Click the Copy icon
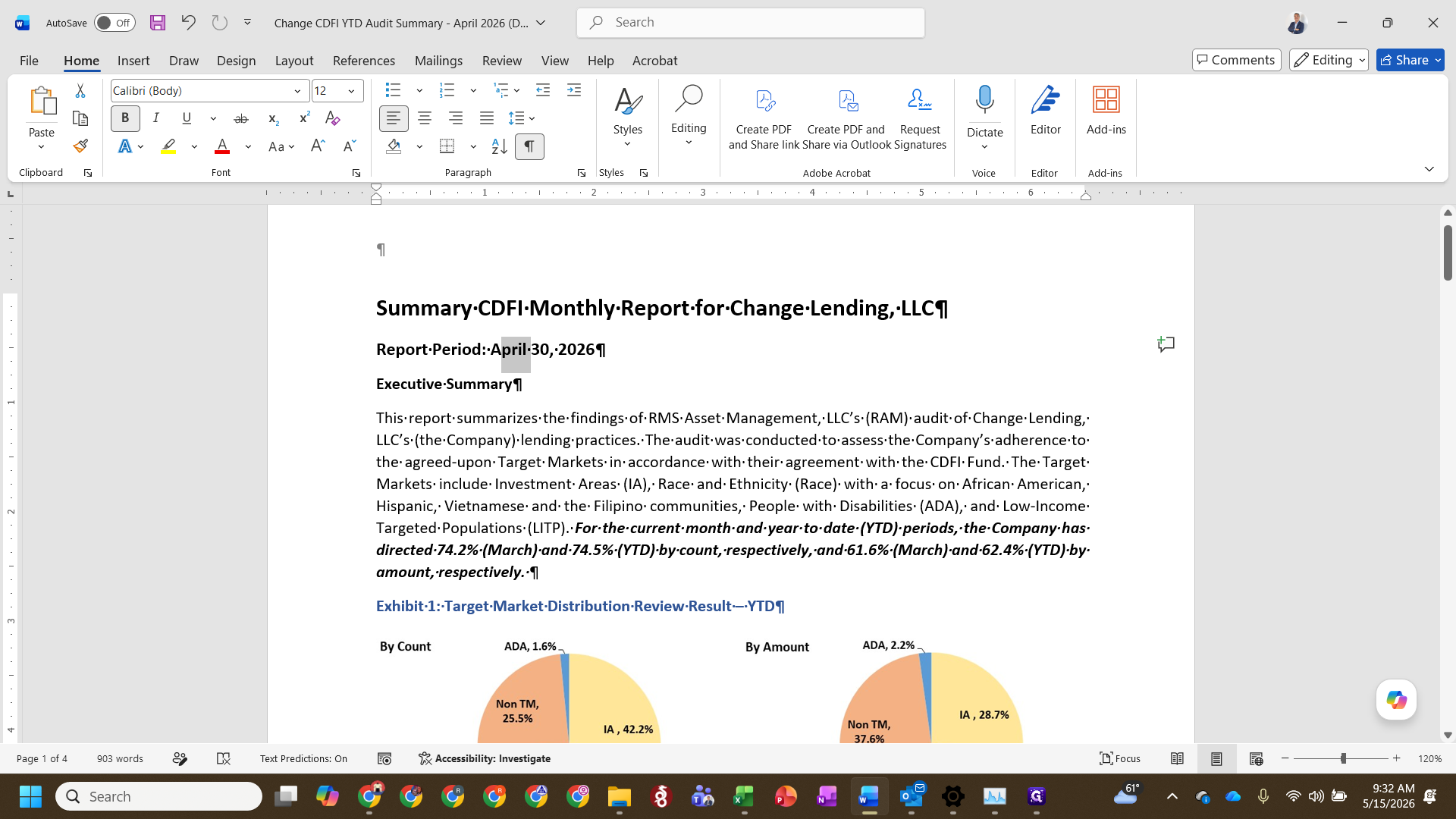The image size is (1456, 819). click(x=80, y=118)
